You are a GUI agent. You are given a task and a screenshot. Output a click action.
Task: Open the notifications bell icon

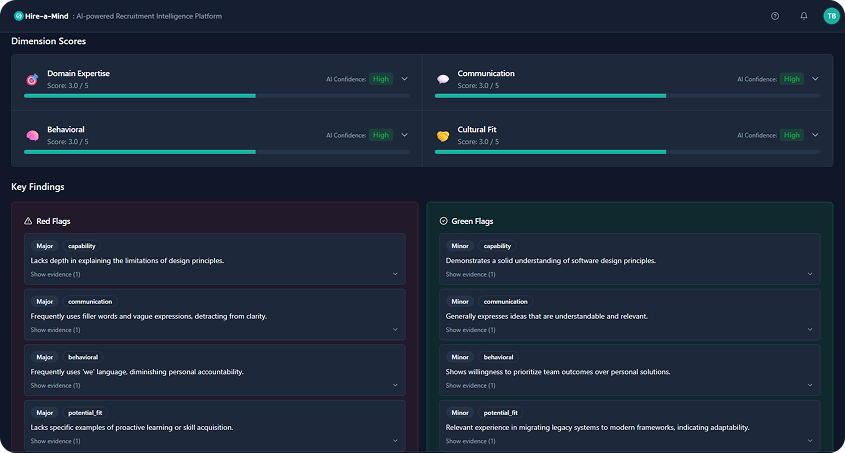pos(804,16)
